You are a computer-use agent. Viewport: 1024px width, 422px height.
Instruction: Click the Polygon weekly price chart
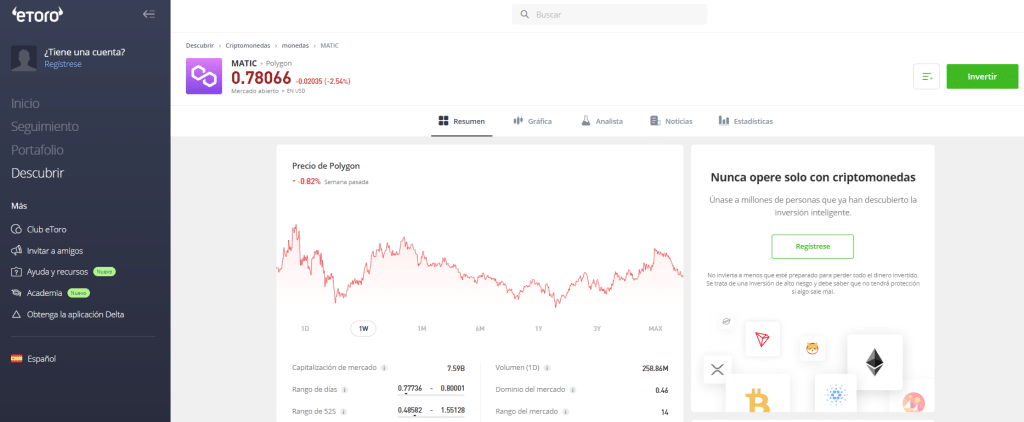[480, 267]
